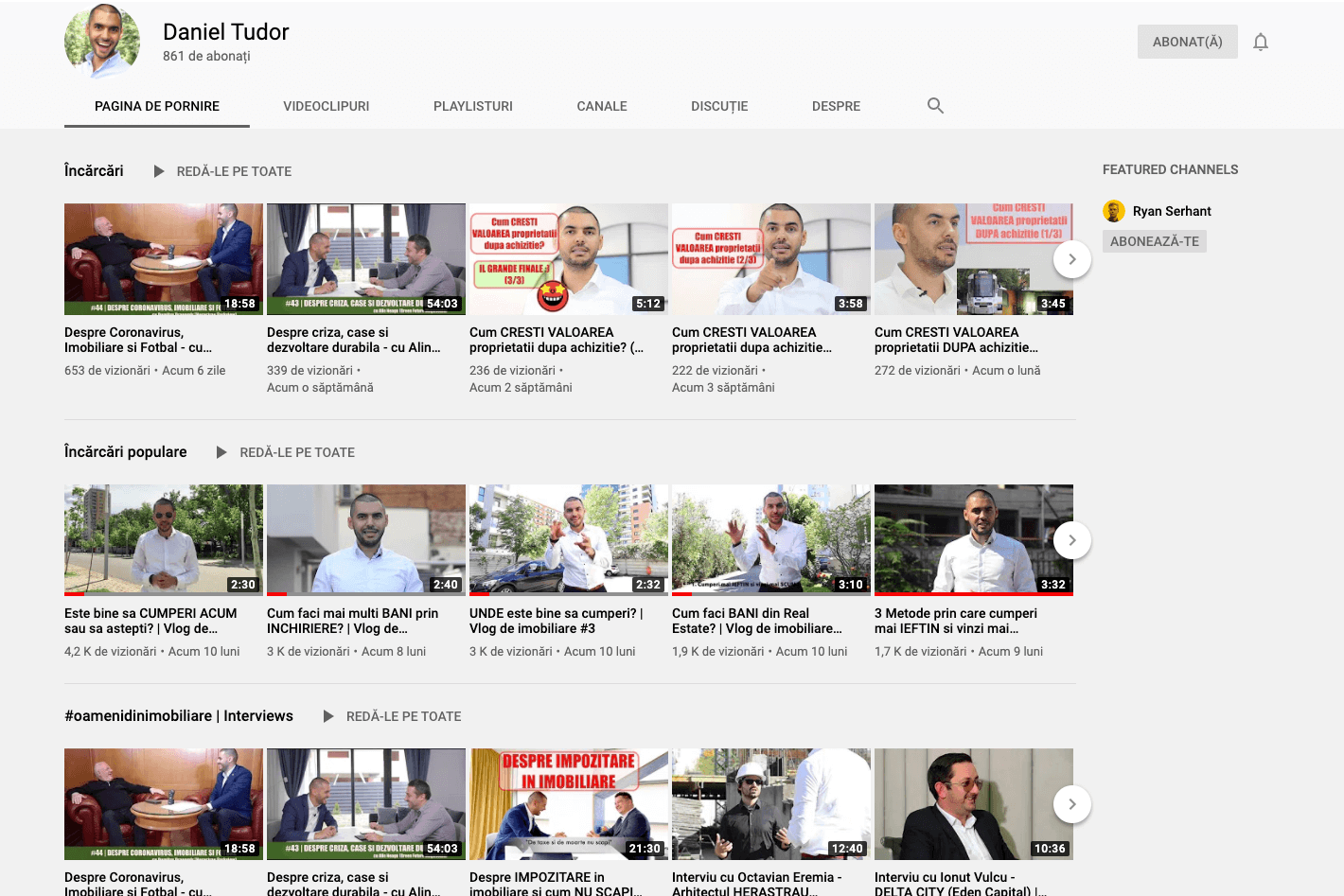Open the PLAYLISTURI tab
Image resolution: width=1344 pixels, height=896 pixels.
click(x=472, y=106)
